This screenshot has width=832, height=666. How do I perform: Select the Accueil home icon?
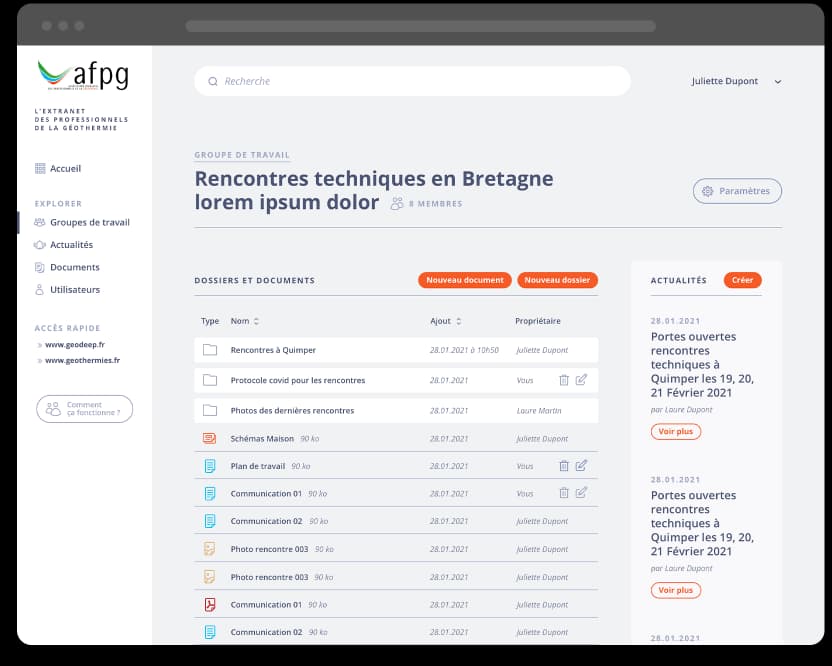40,168
